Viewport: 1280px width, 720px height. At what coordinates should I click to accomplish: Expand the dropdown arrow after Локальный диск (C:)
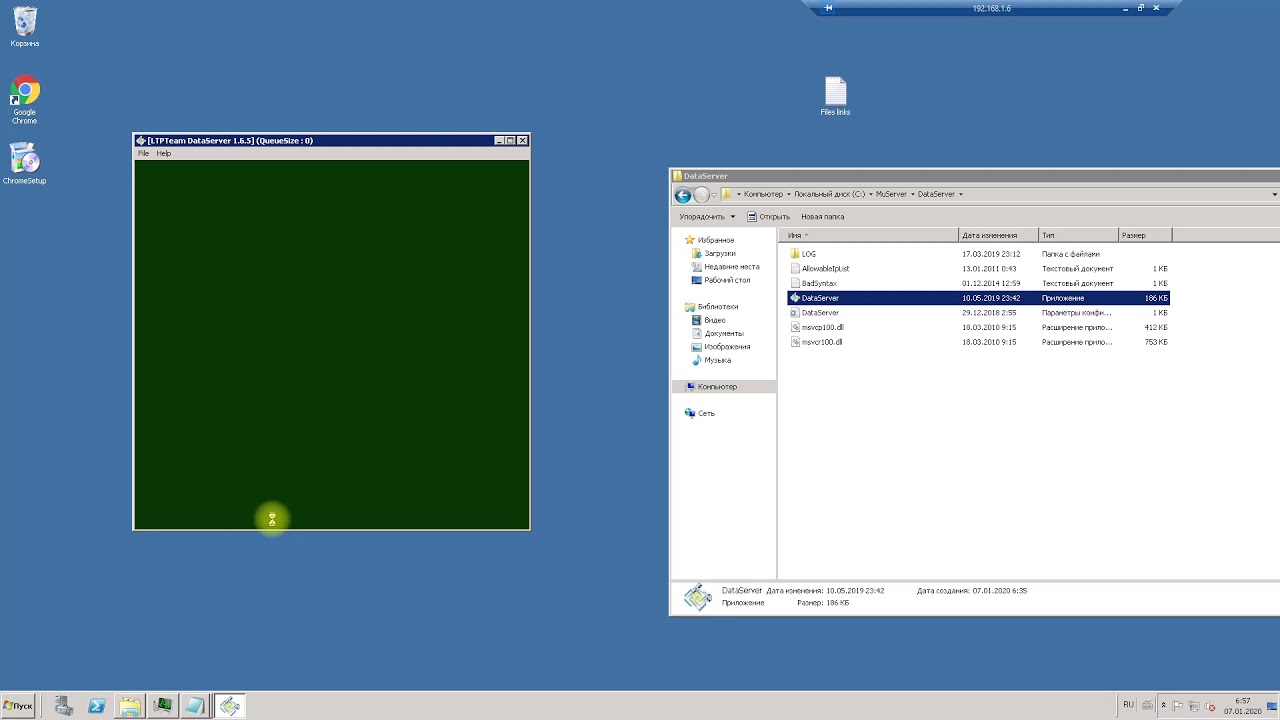870,194
